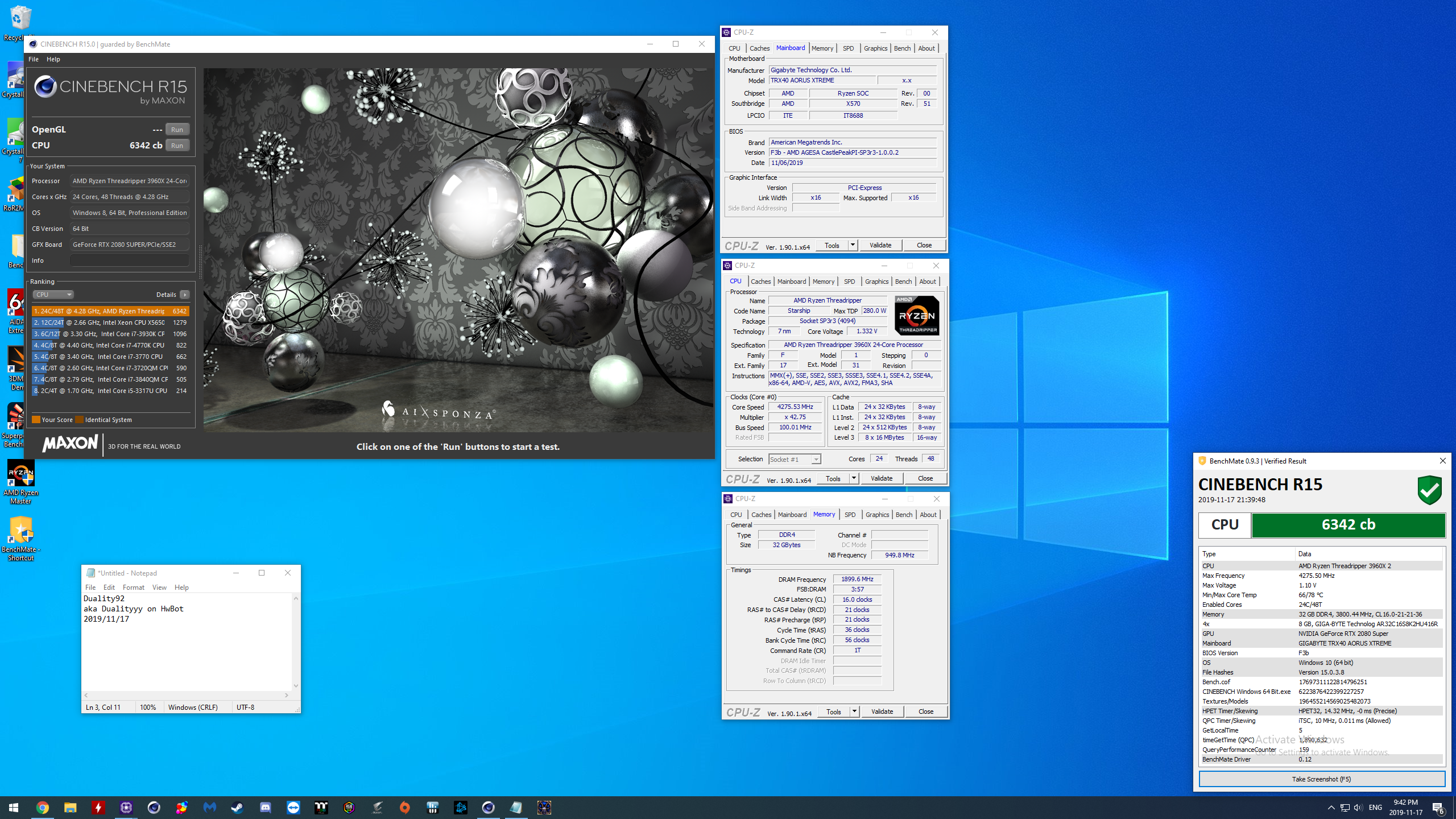Viewport: 1456px width, 819px height.
Task: Open the Battle.net taskbar icon
Action: [461, 807]
